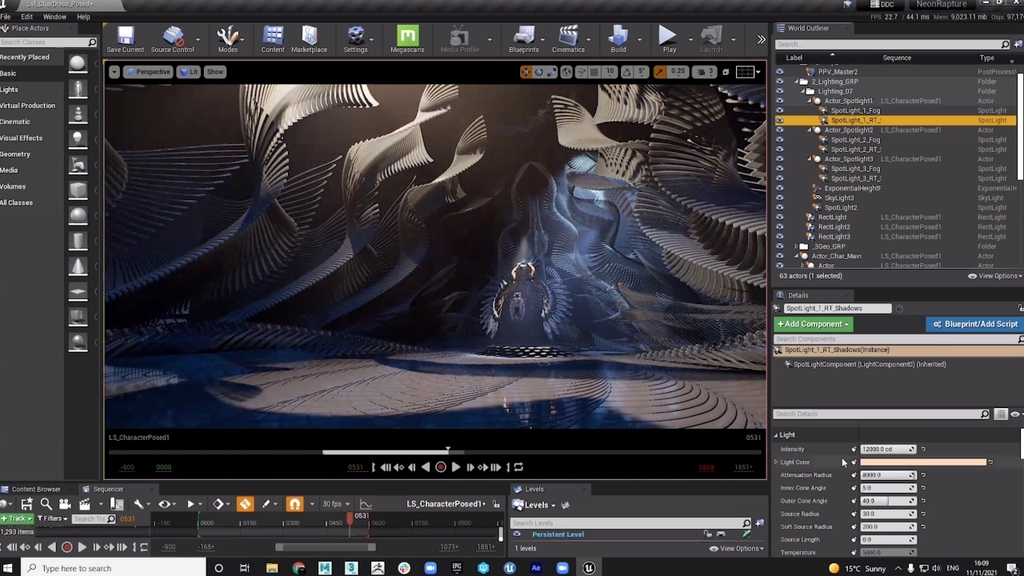The width and height of the screenshot is (1024, 576).
Task: Open the Blueprints toolbar icon
Action: pyautogui.click(x=524, y=39)
